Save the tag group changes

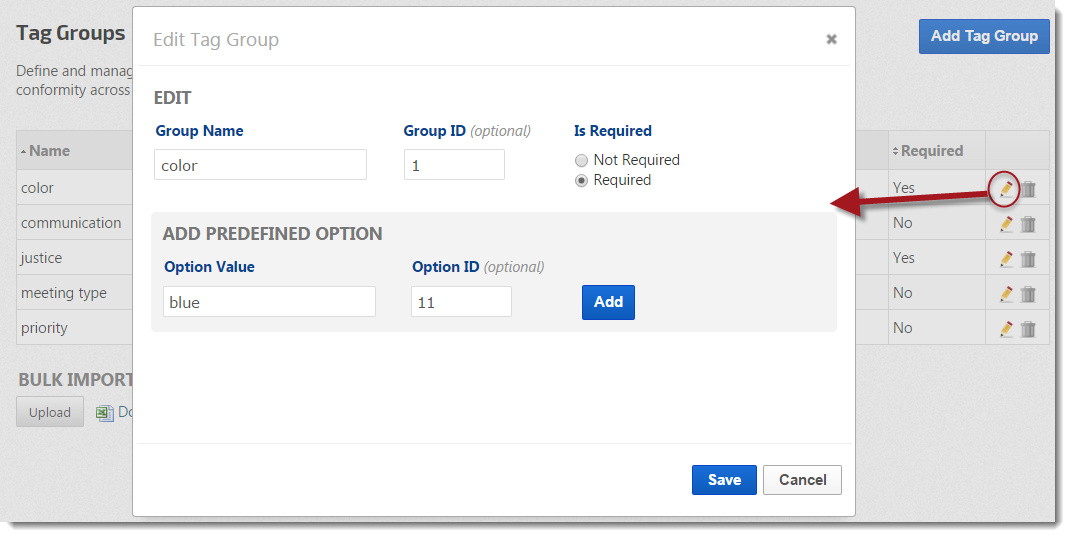tap(724, 480)
